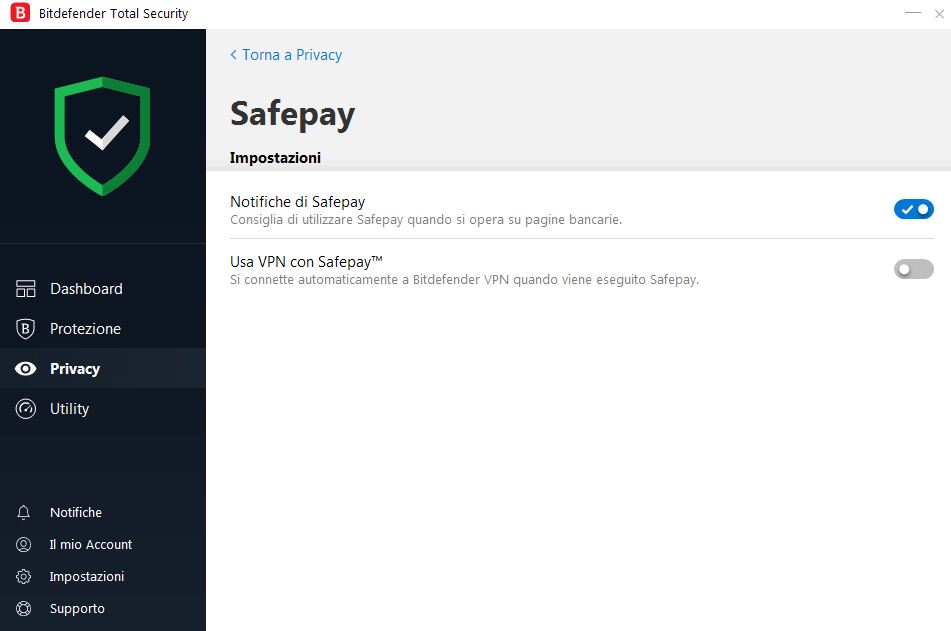Minimize the Bitdefender window
This screenshot has height=631, width=951.
point(913,13)
